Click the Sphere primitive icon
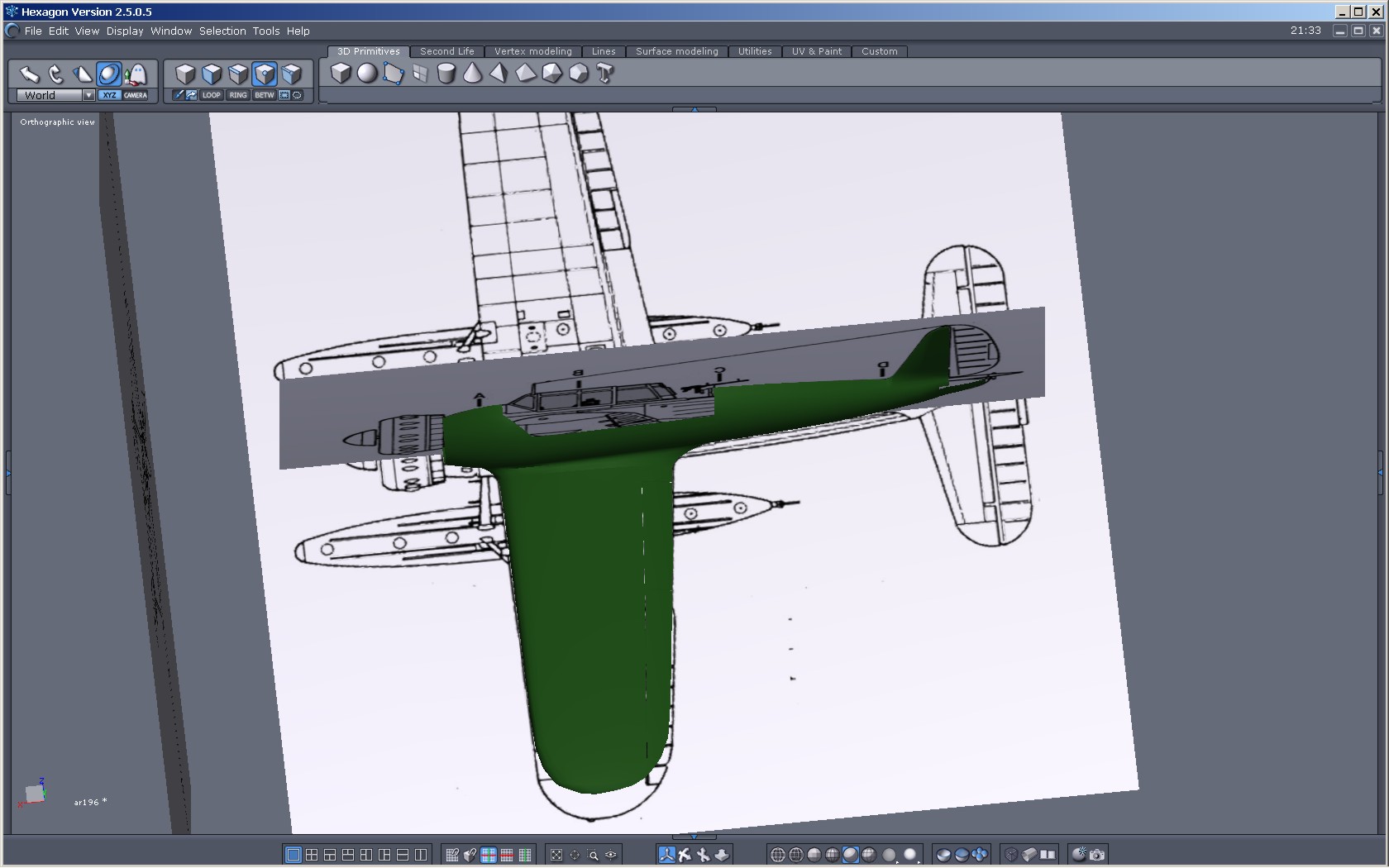This screenshot has width=1389, height=868. pyautogui.click(x=367, y=74)
